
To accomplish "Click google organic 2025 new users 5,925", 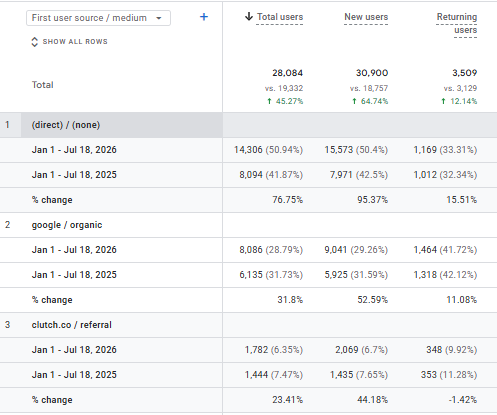I will pos(356,275).
